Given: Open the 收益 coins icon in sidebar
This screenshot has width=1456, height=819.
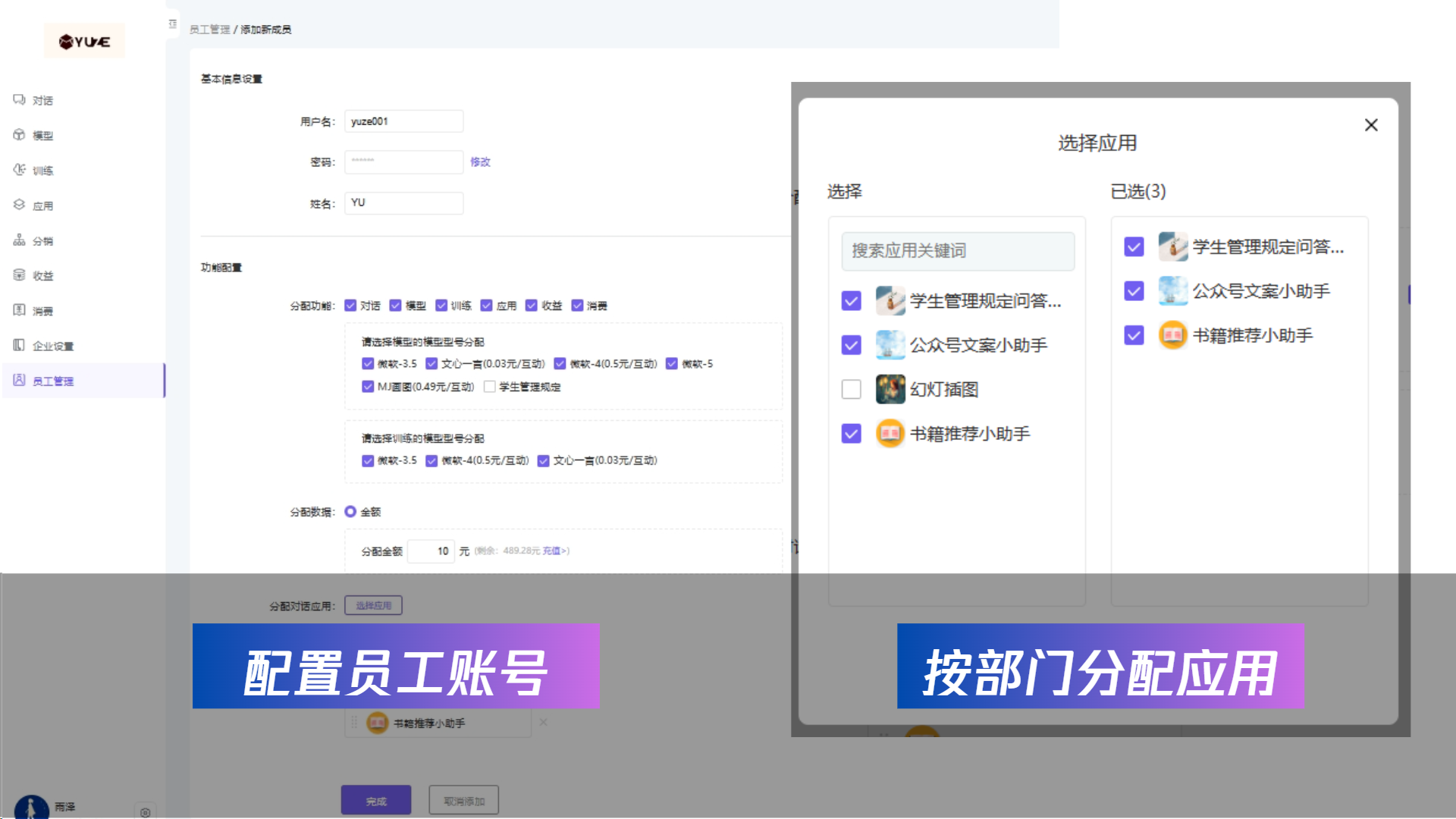Looking at the screenshot, I should (x=19, y=275).
